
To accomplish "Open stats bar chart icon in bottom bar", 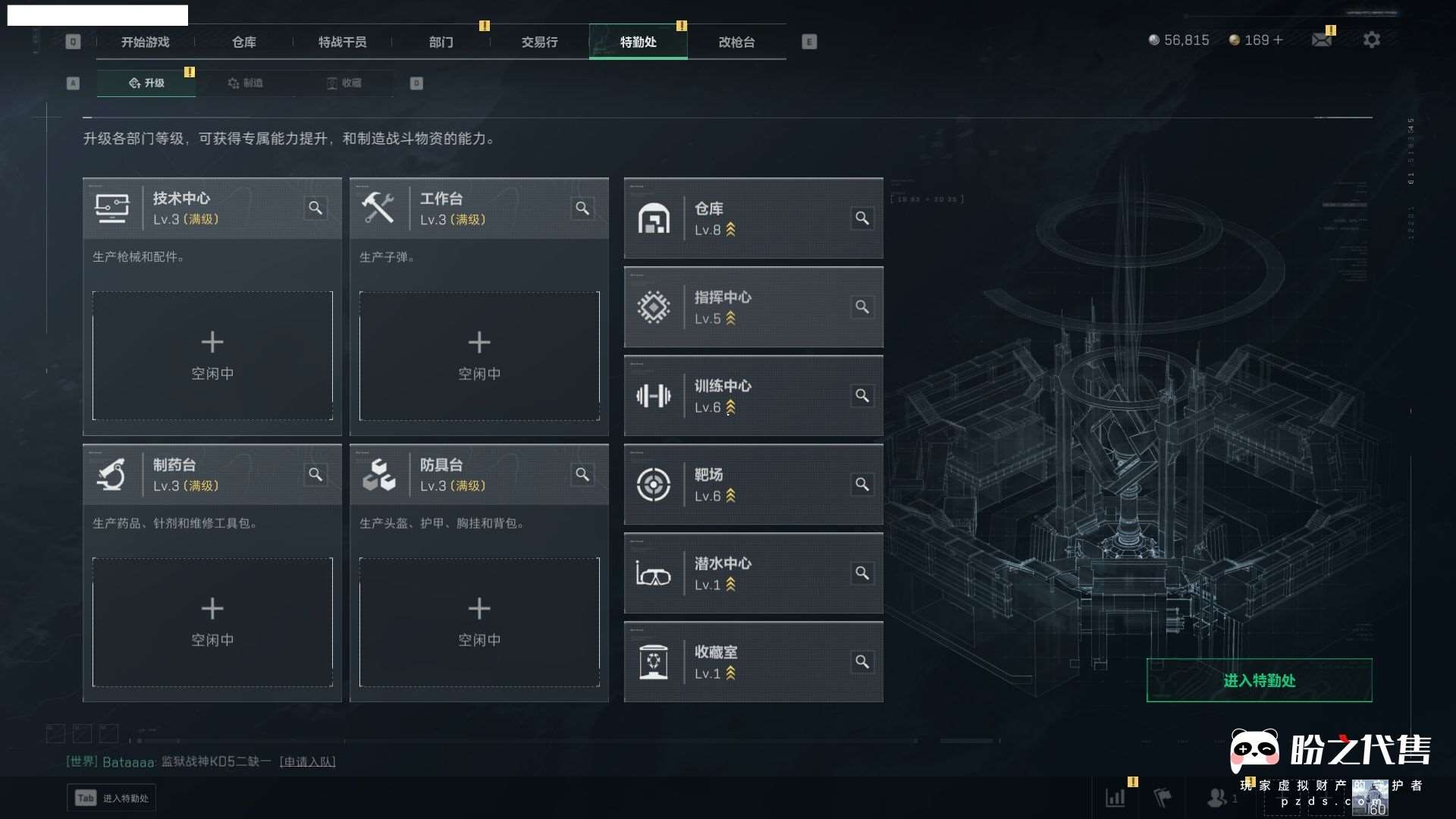I will tap(1115, 797).
